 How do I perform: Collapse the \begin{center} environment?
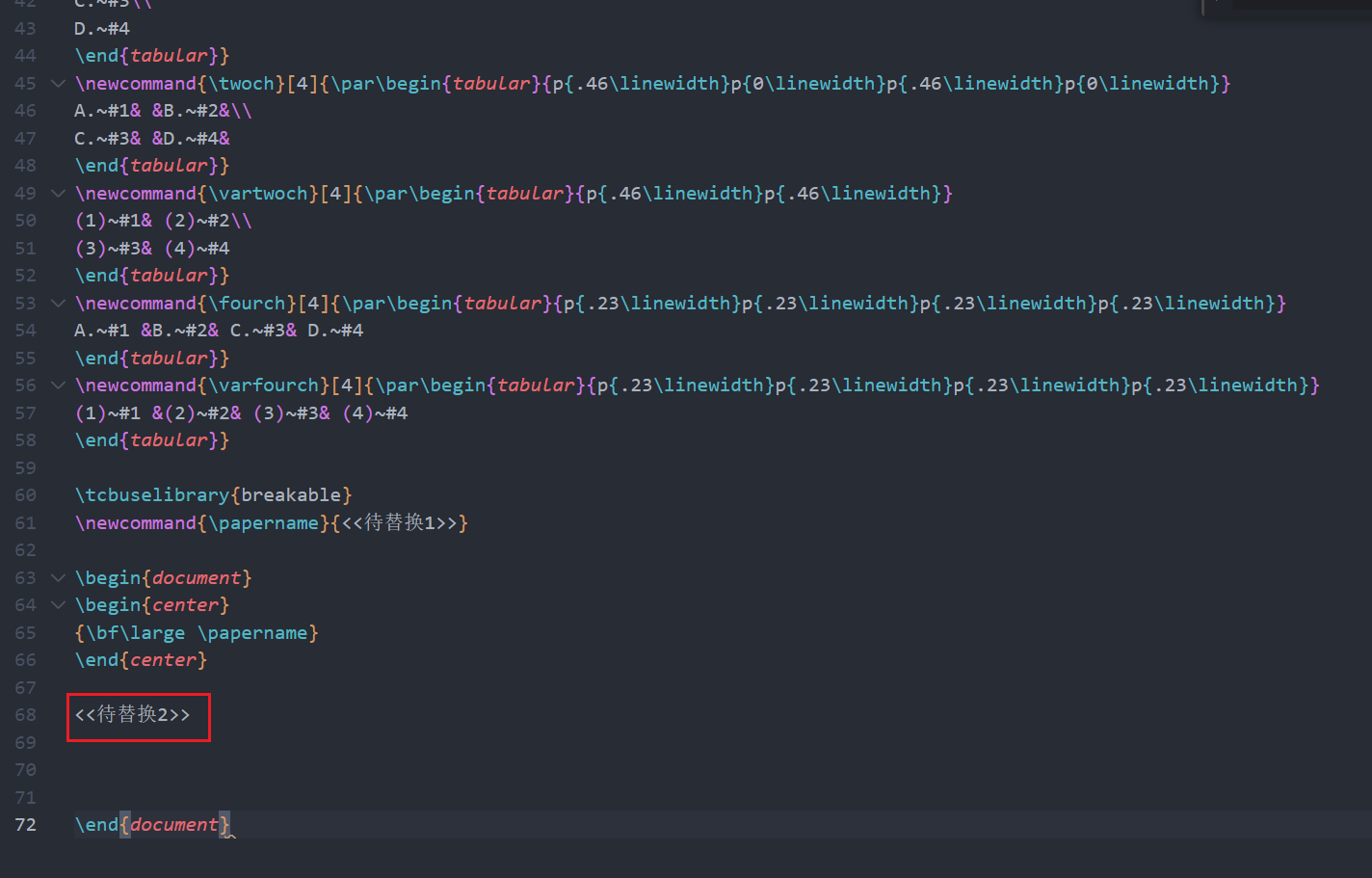tap(58, 605)
